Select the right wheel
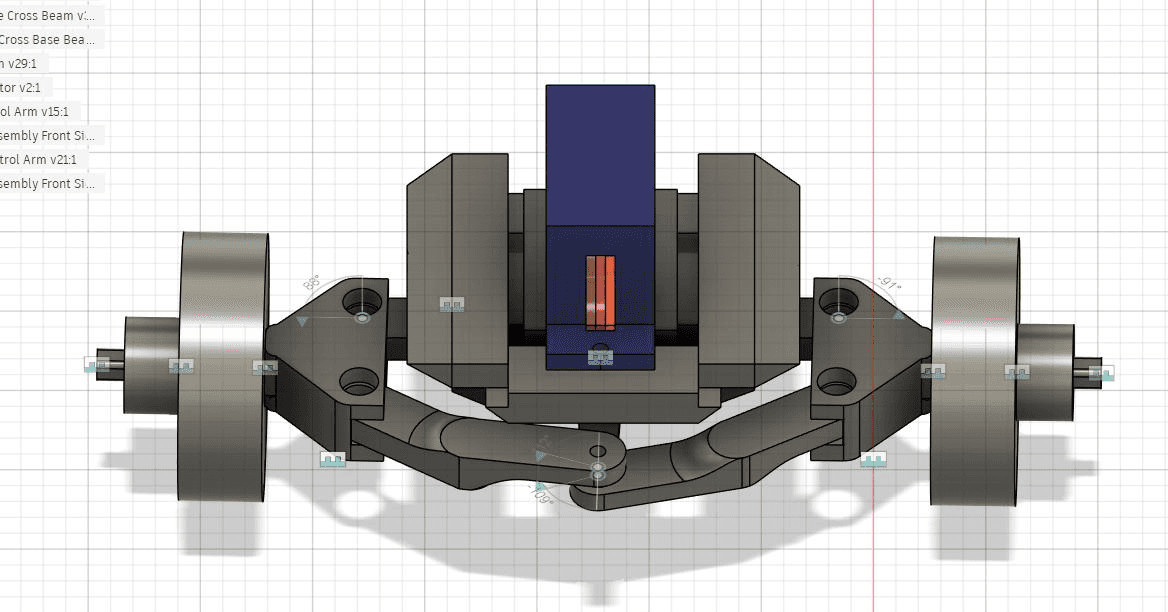This screenshot has width=1168, height=612. [976, 372]
